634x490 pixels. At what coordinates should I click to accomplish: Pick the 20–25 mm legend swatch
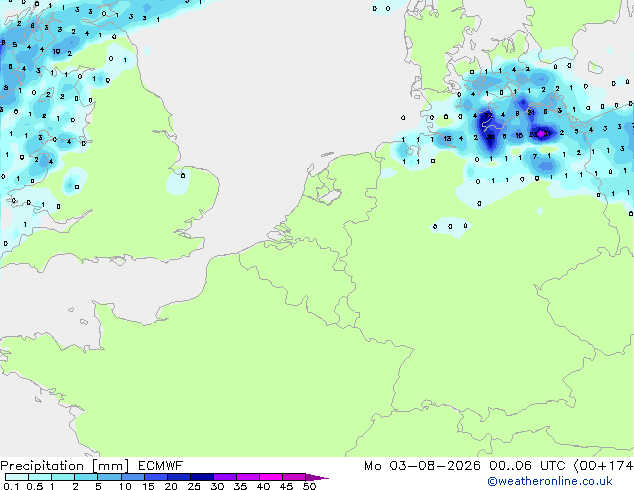[179, 477]
